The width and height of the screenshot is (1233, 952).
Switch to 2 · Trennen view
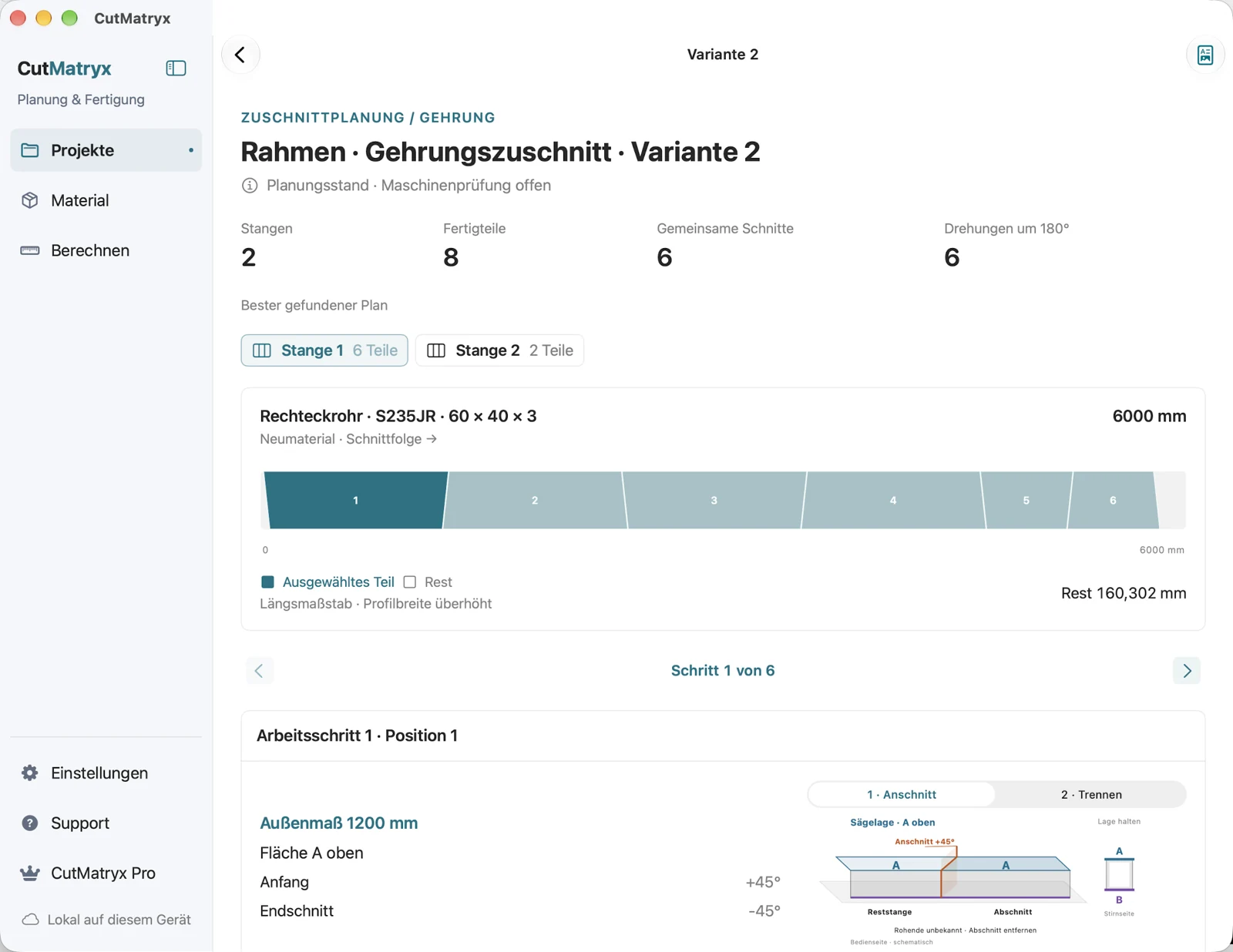point(1091,794)
